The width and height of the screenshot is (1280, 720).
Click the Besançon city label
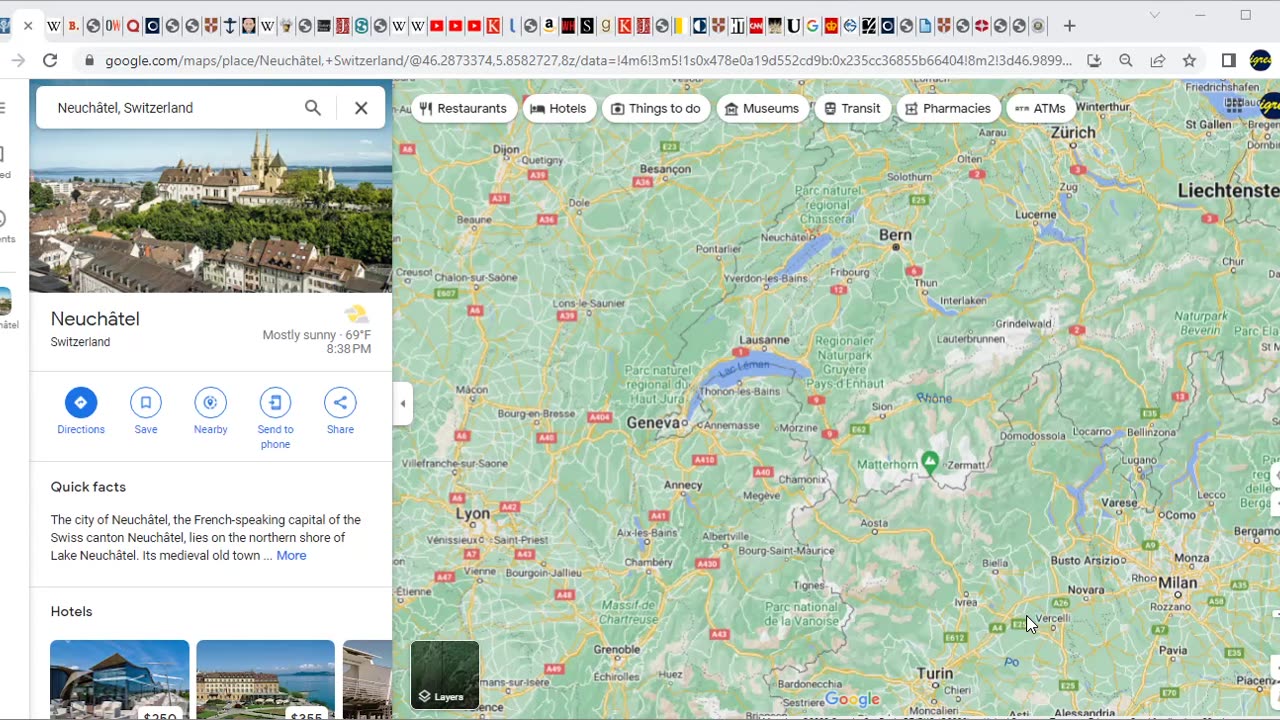(x=666, y=170)
